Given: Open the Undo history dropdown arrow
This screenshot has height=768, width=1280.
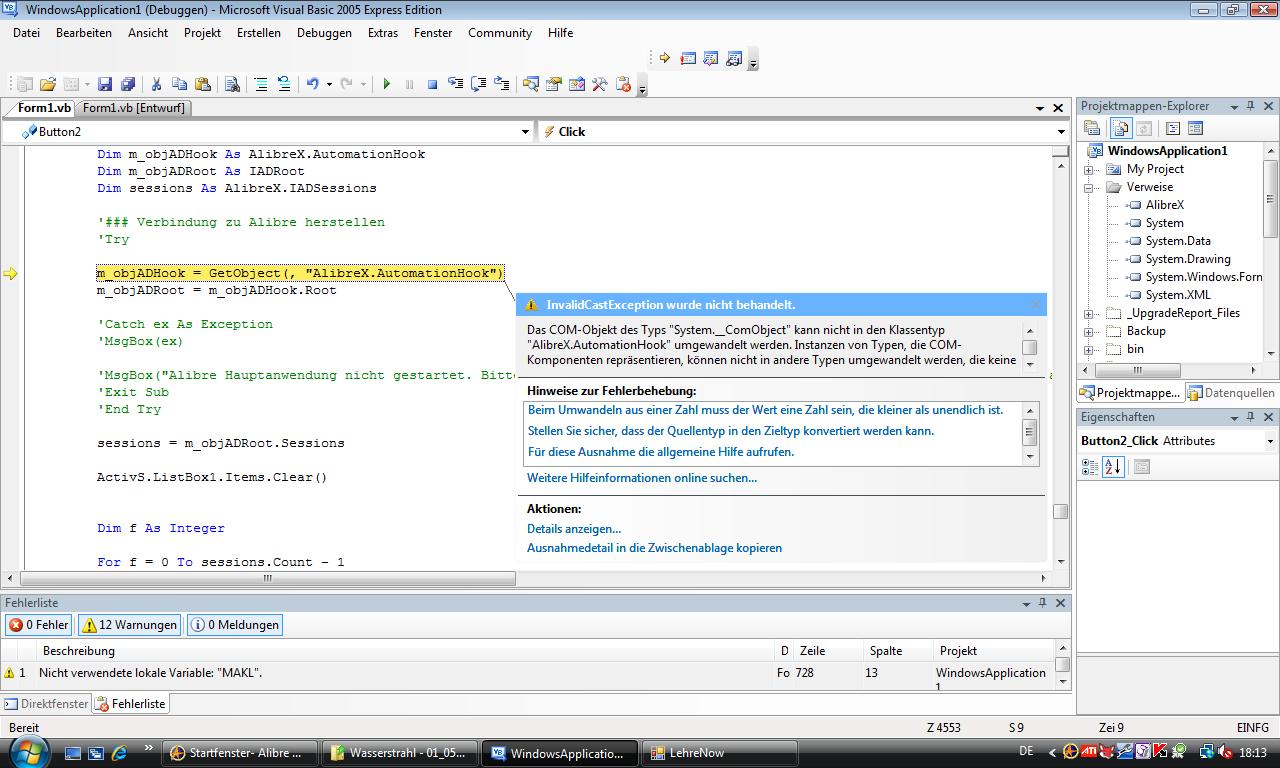Looking at the screenshot, I should click(x=328, y=85).
